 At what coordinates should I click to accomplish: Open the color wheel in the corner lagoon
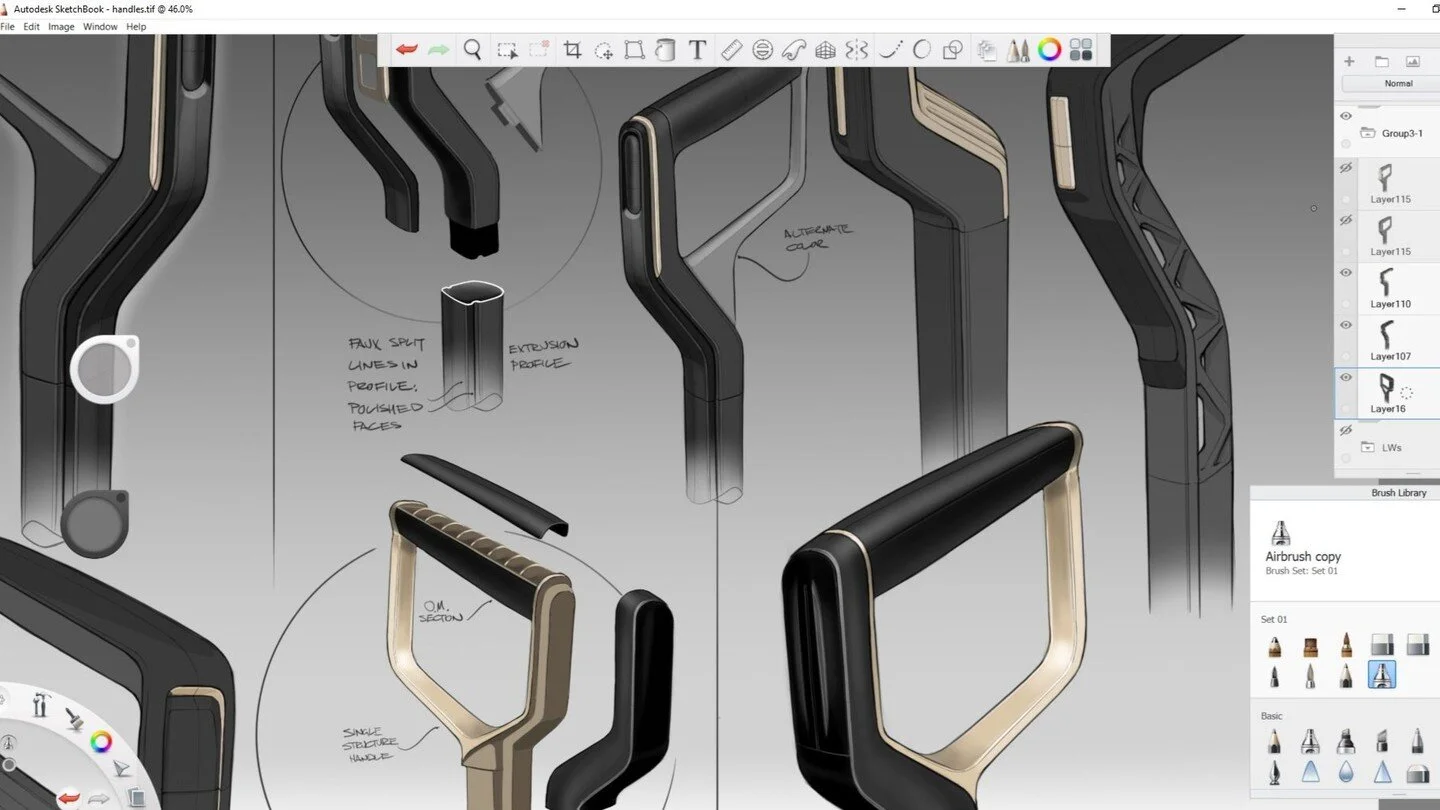[101, 742]
